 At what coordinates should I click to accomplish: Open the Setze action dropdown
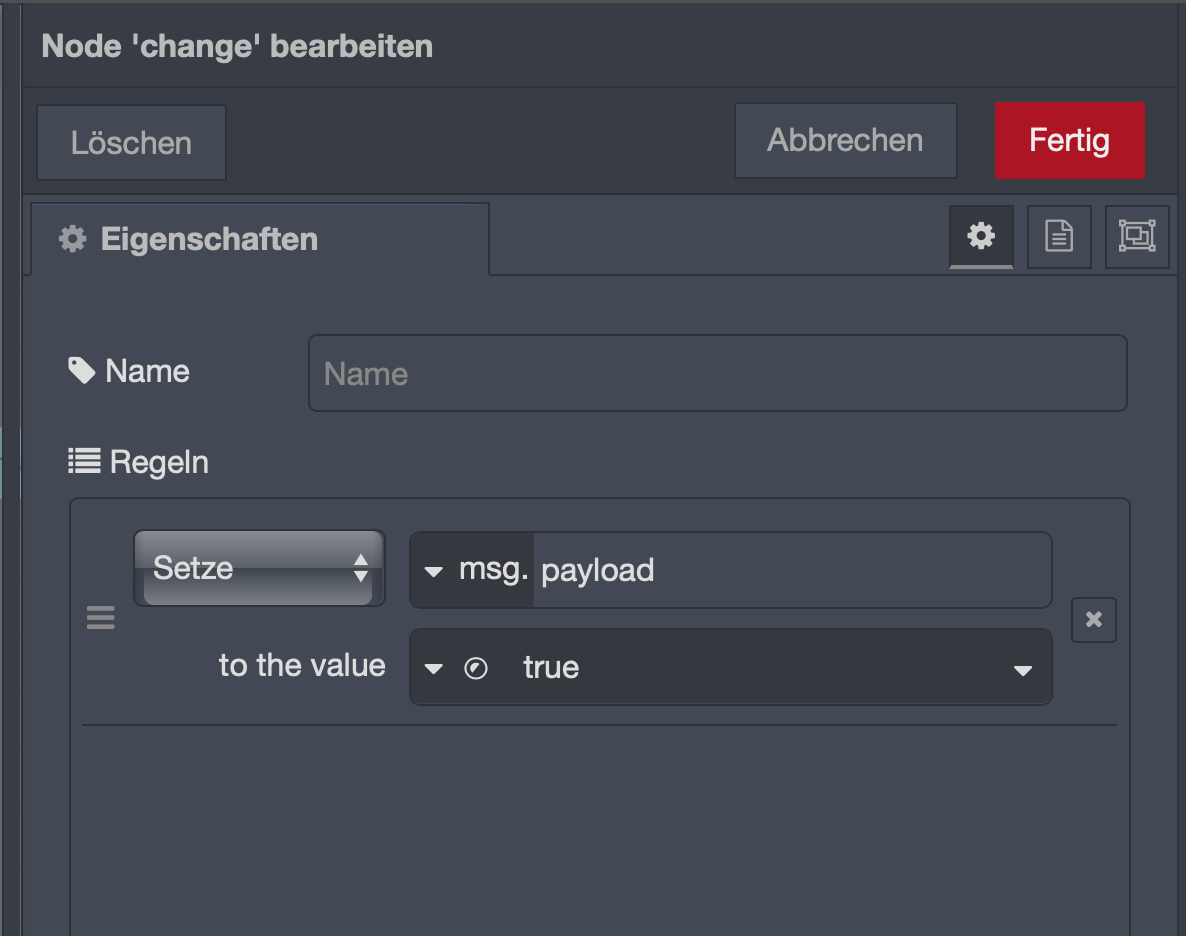[x=259, y=568]
